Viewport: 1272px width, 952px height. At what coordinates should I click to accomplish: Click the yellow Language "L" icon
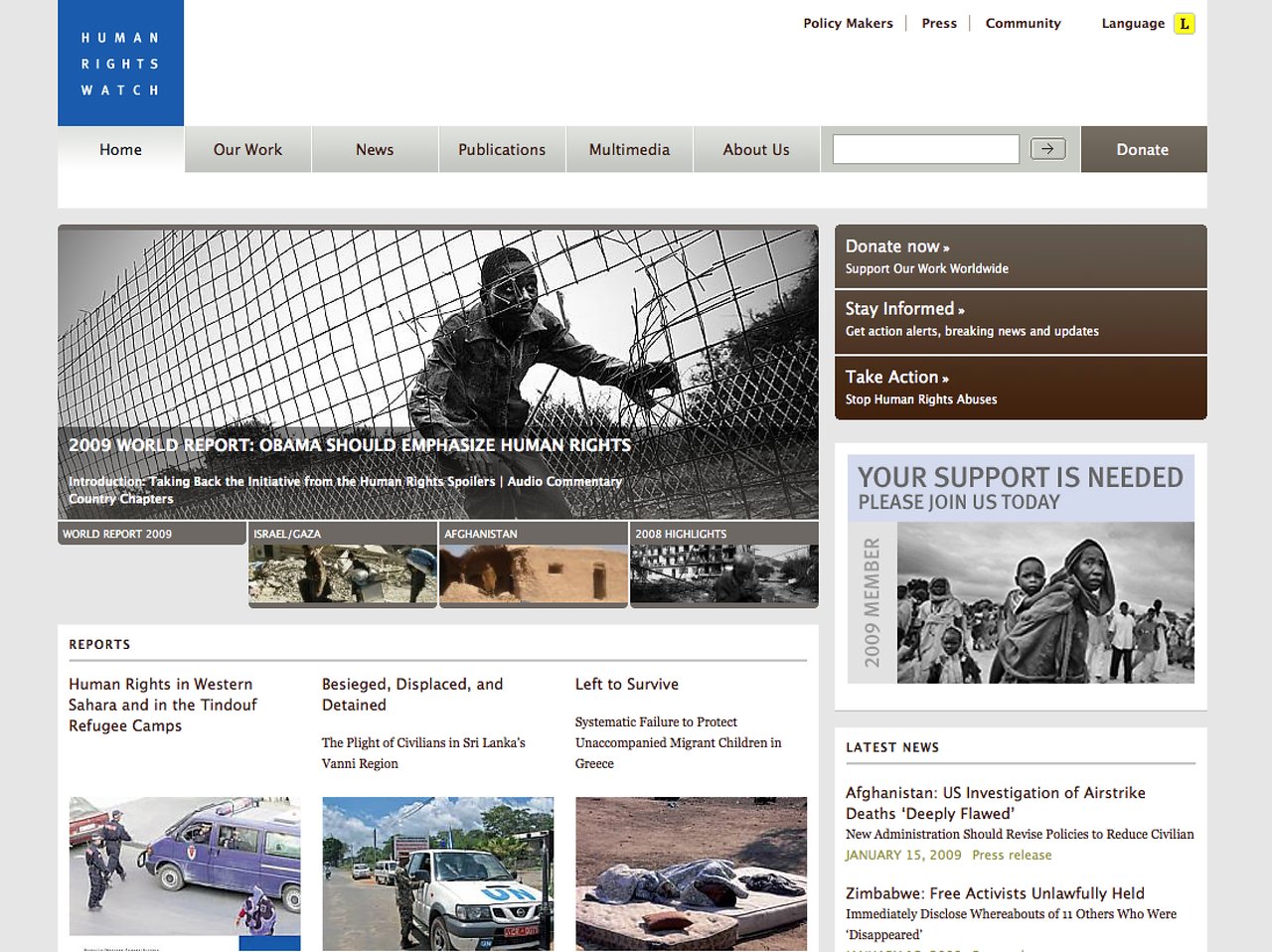click(1184, 23)
